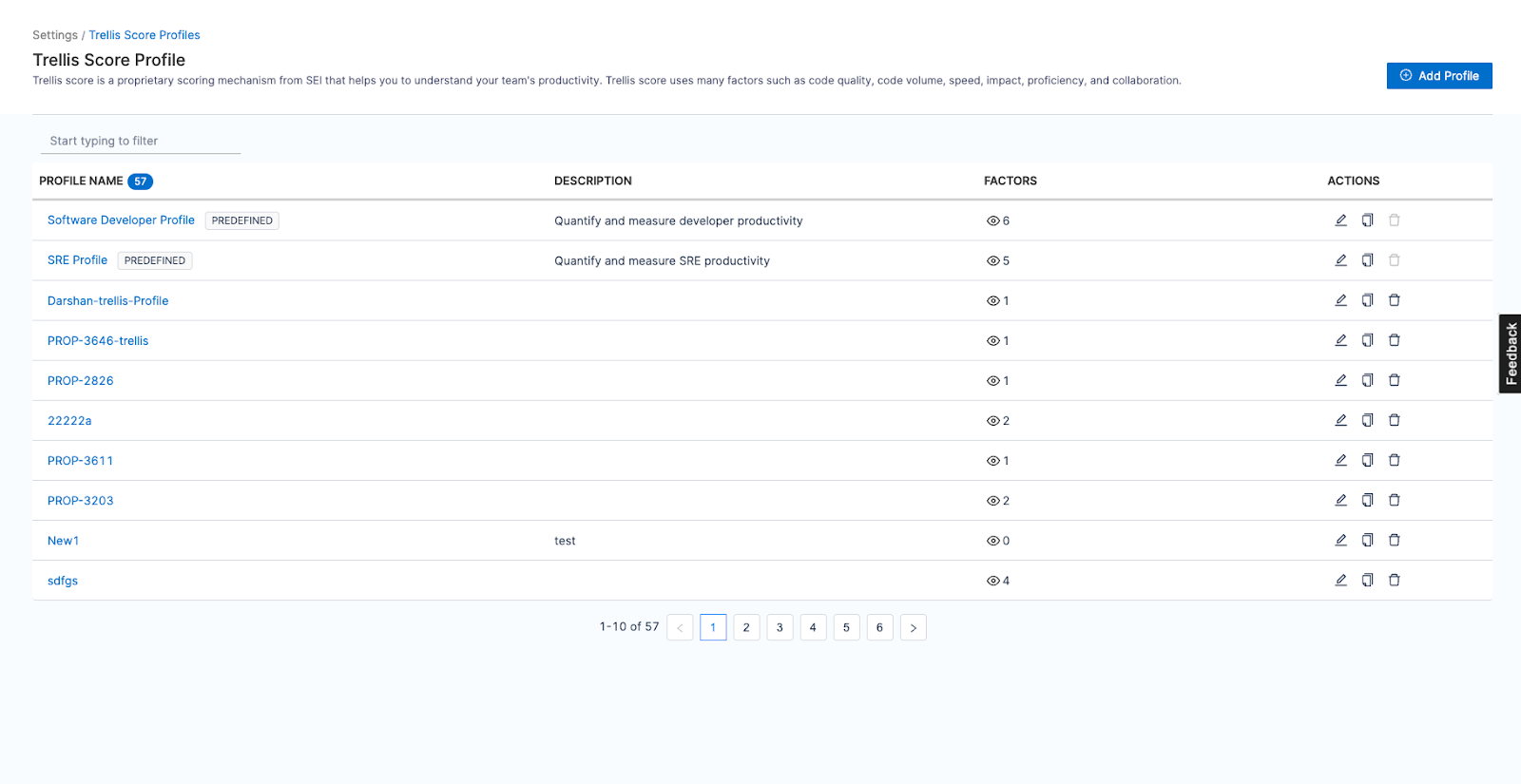Show factors eye for Darshan-trellis-Profile
1521x784 pixels.
[x=992, y=300]
